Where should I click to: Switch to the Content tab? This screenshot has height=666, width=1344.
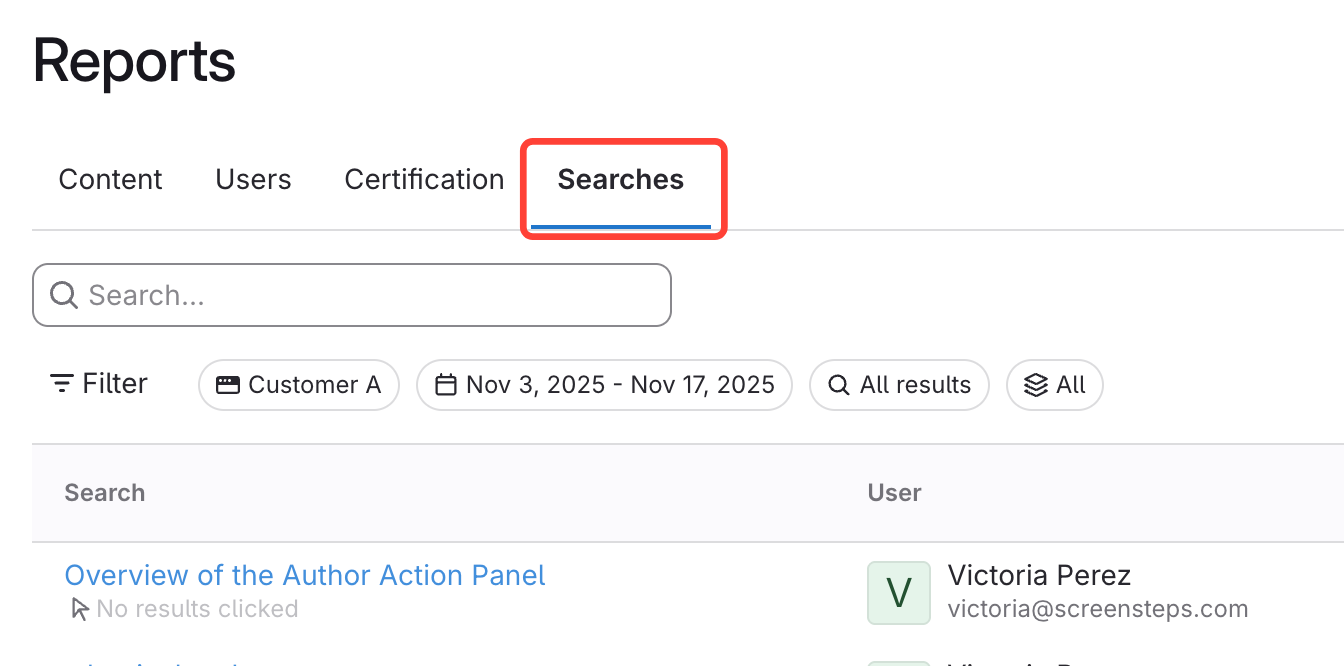point(110,180)
